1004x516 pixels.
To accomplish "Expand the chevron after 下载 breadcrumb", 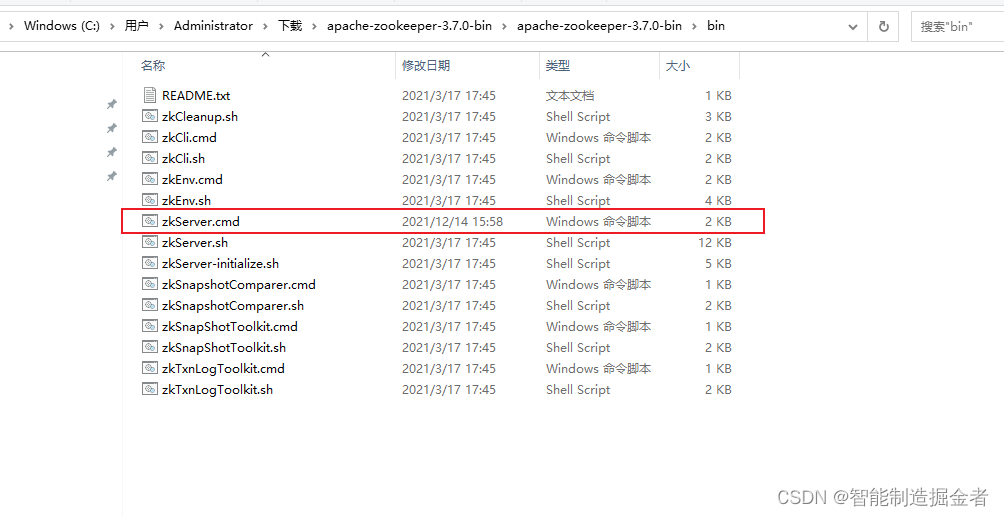I will (x=314, y=26).
